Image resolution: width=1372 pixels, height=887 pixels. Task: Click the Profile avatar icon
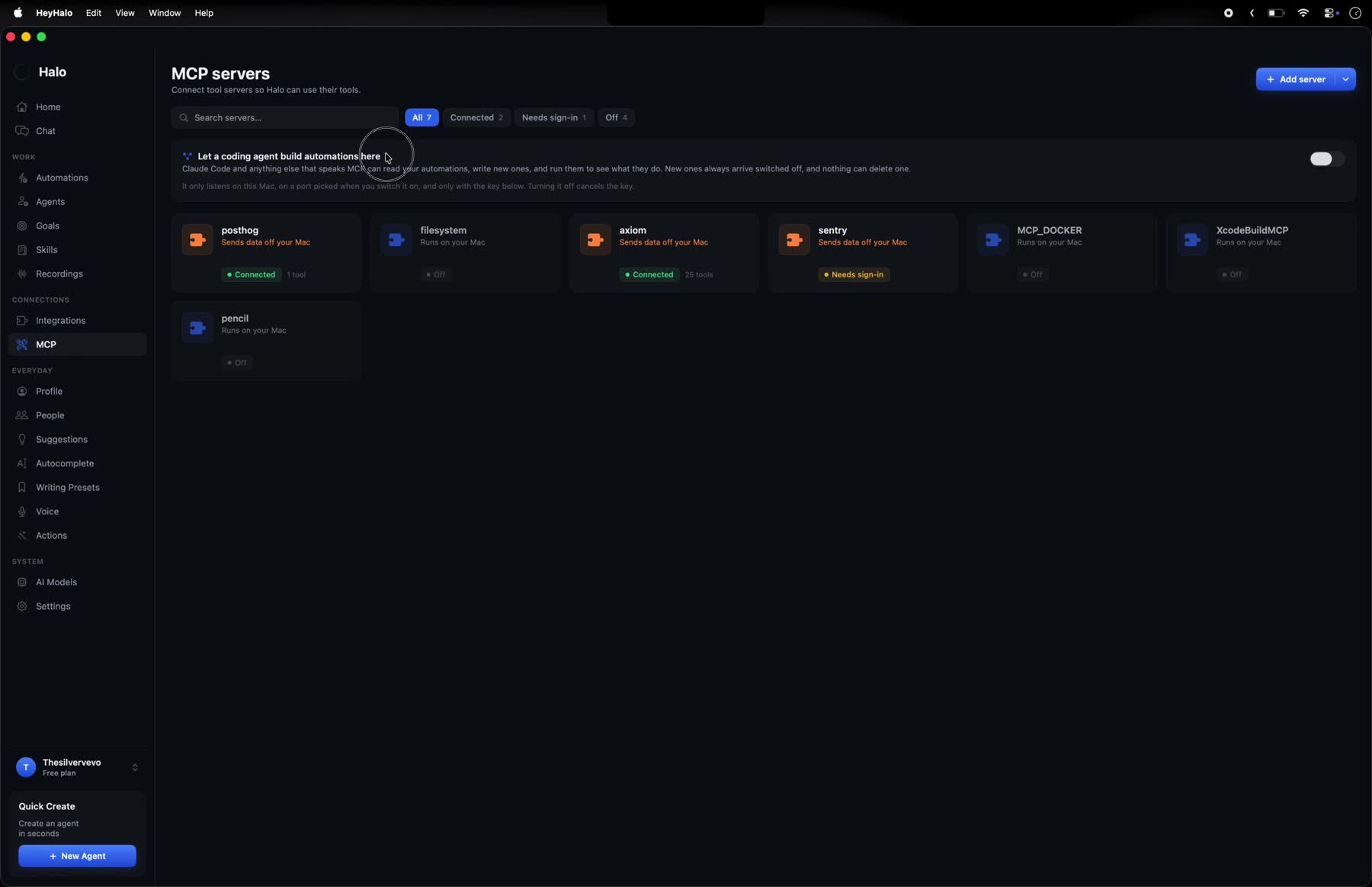22,392
